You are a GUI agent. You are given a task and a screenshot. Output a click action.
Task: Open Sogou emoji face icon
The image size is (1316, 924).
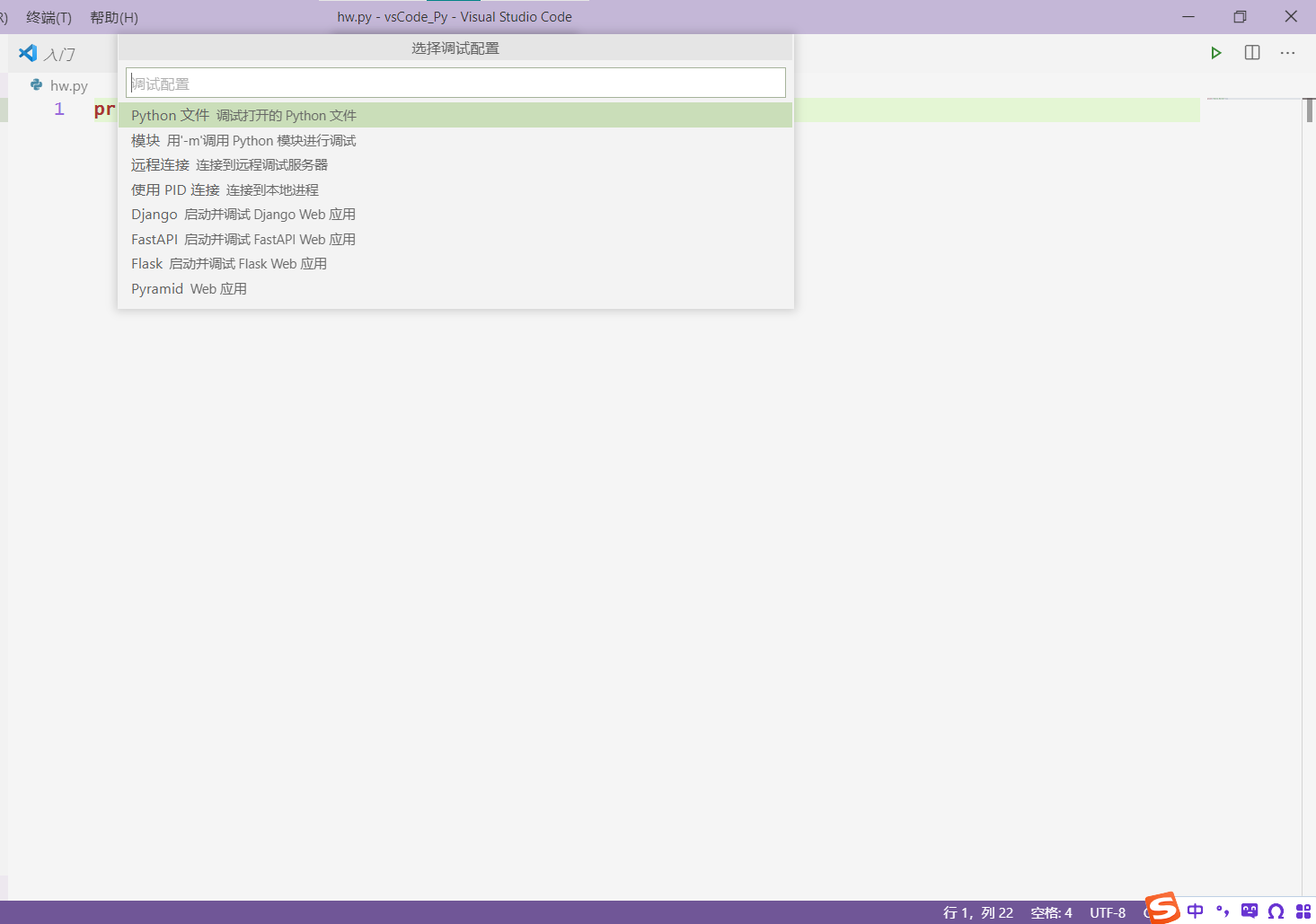tap(1250, 911)
